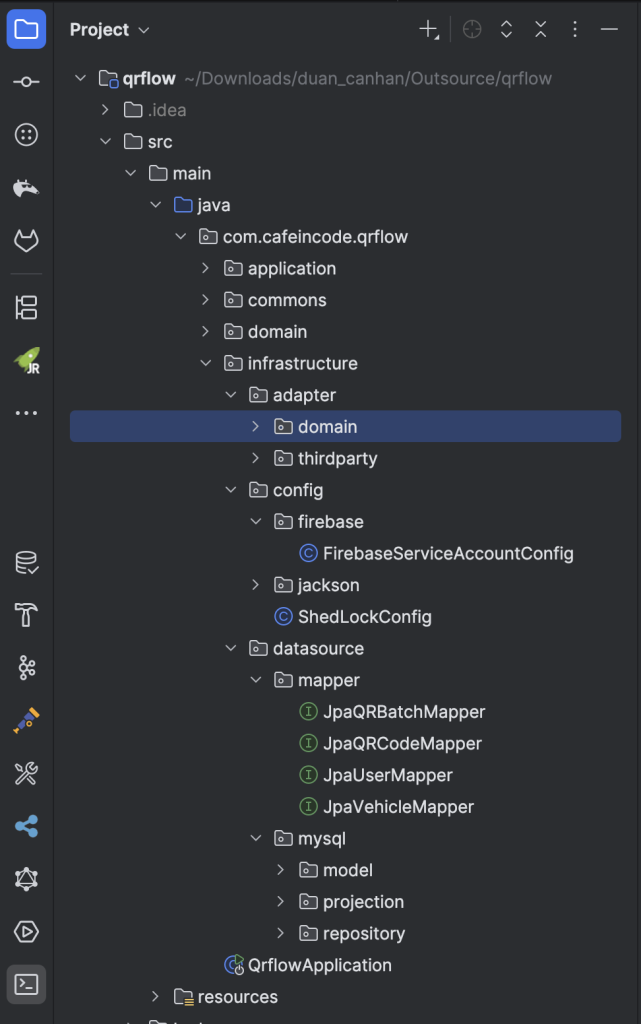Select the JpaUserMapper interface
Viewport: 641px width, 1024px height.
[387, 776]
